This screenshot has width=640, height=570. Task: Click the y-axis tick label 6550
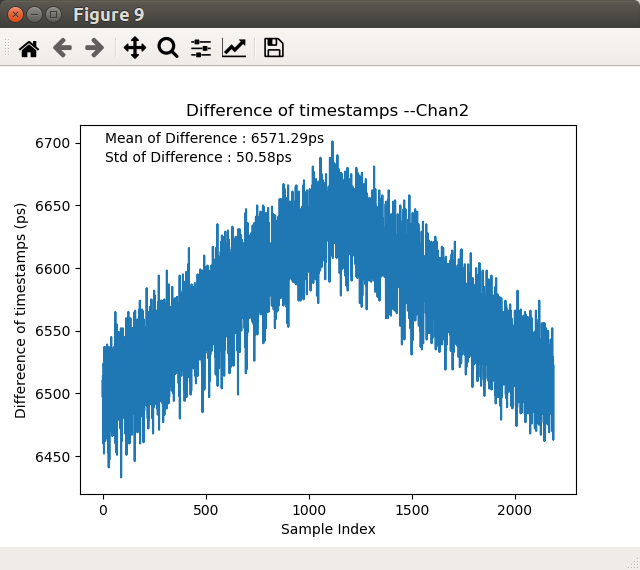click(x=53, y=331)
